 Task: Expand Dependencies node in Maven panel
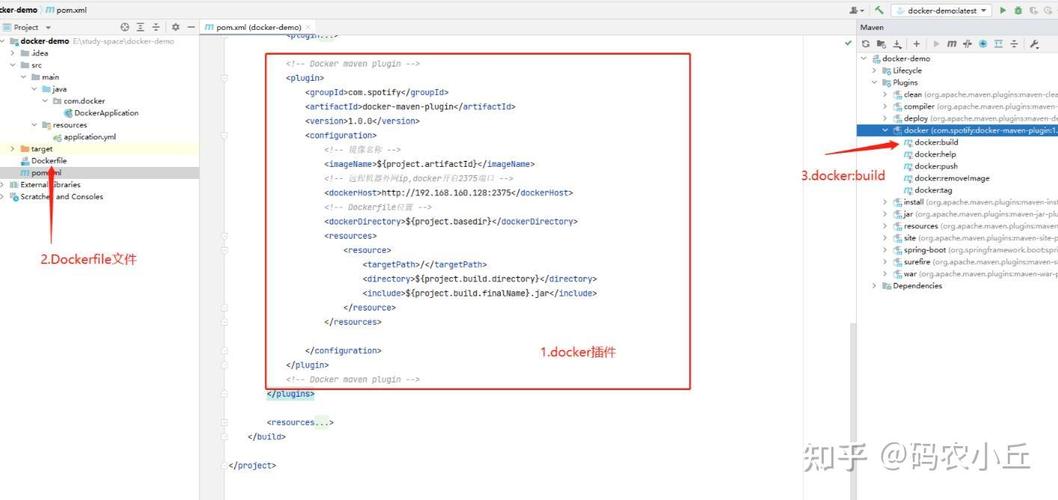click(x=874, y=285)
